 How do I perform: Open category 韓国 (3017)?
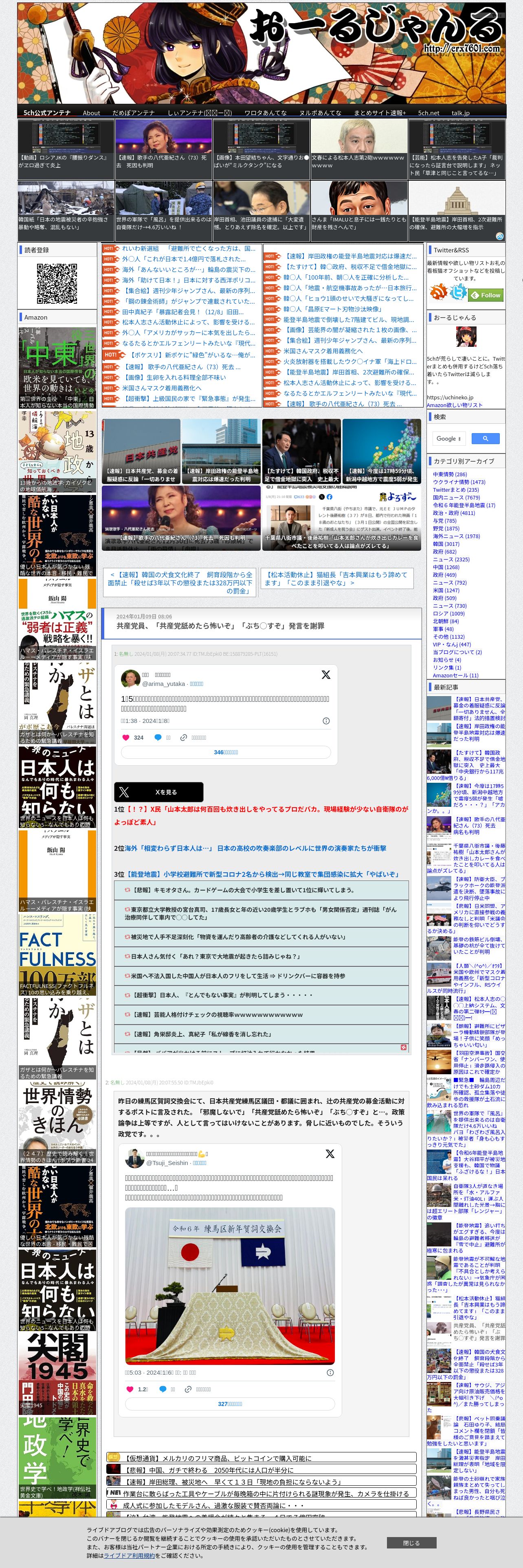[x=446, y=543]
